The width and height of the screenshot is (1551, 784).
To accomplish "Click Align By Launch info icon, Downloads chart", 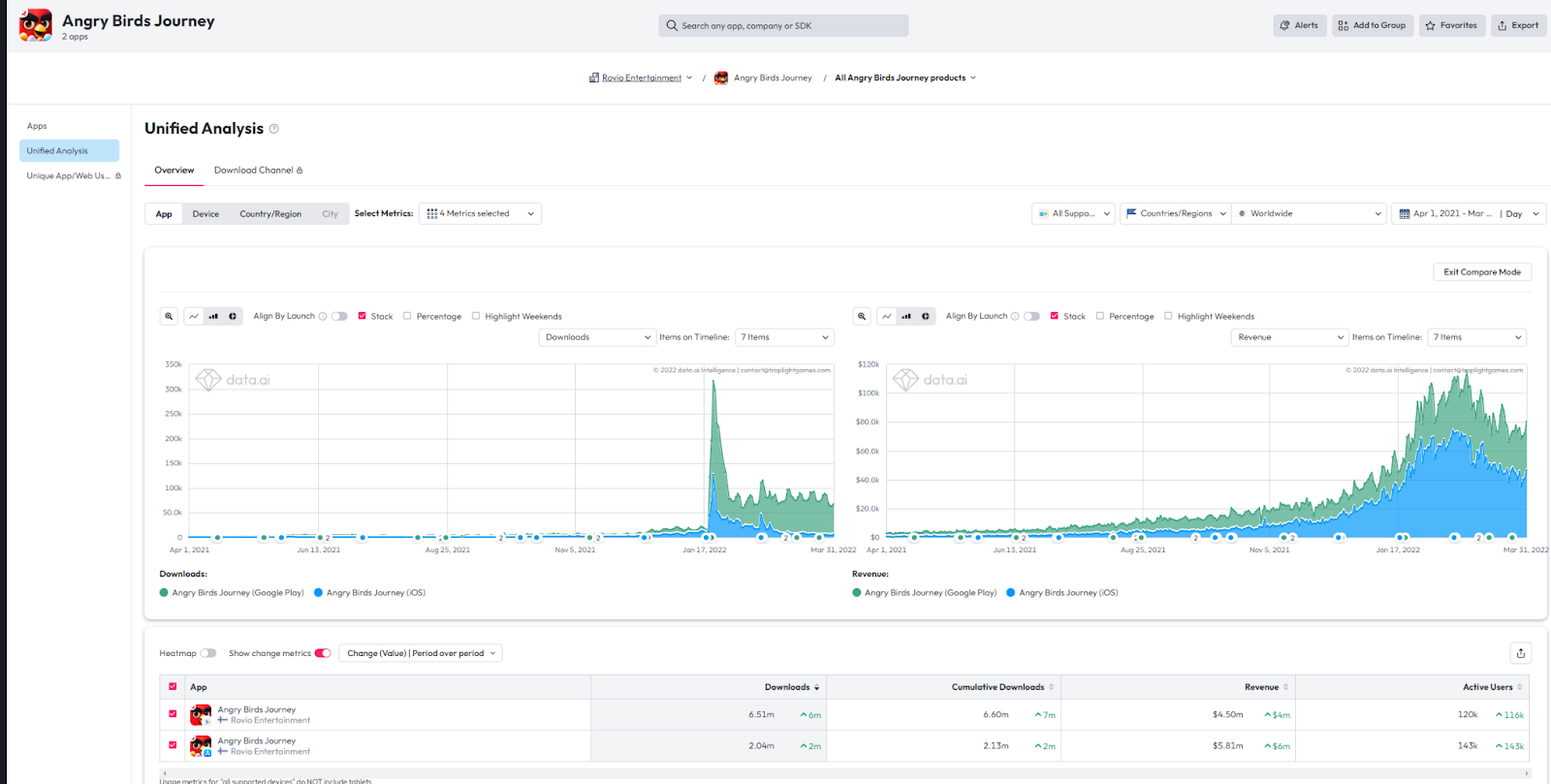I will [323, 316].
